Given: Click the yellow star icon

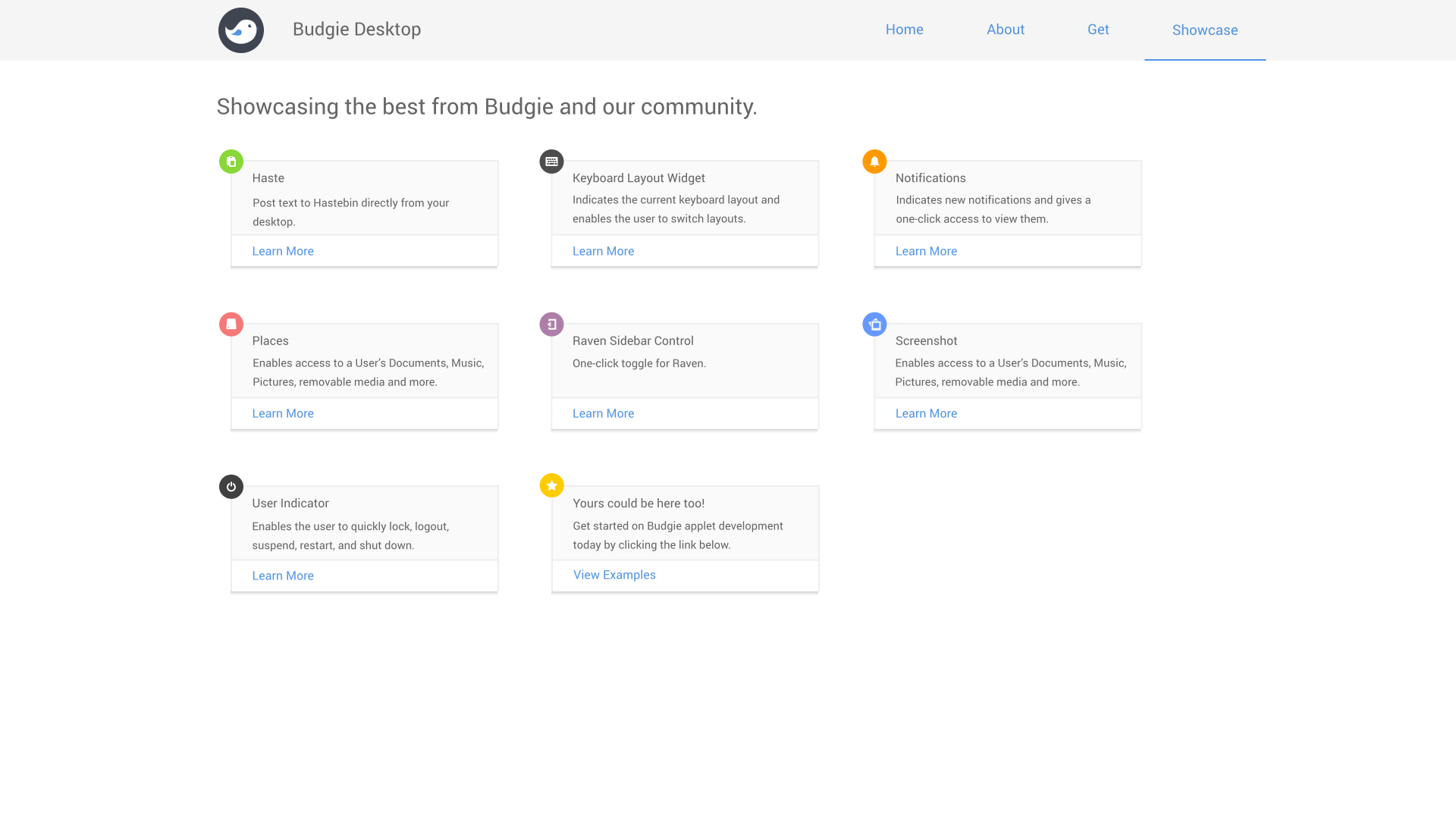Looking at the screenshot, I should tap(551, 485).
